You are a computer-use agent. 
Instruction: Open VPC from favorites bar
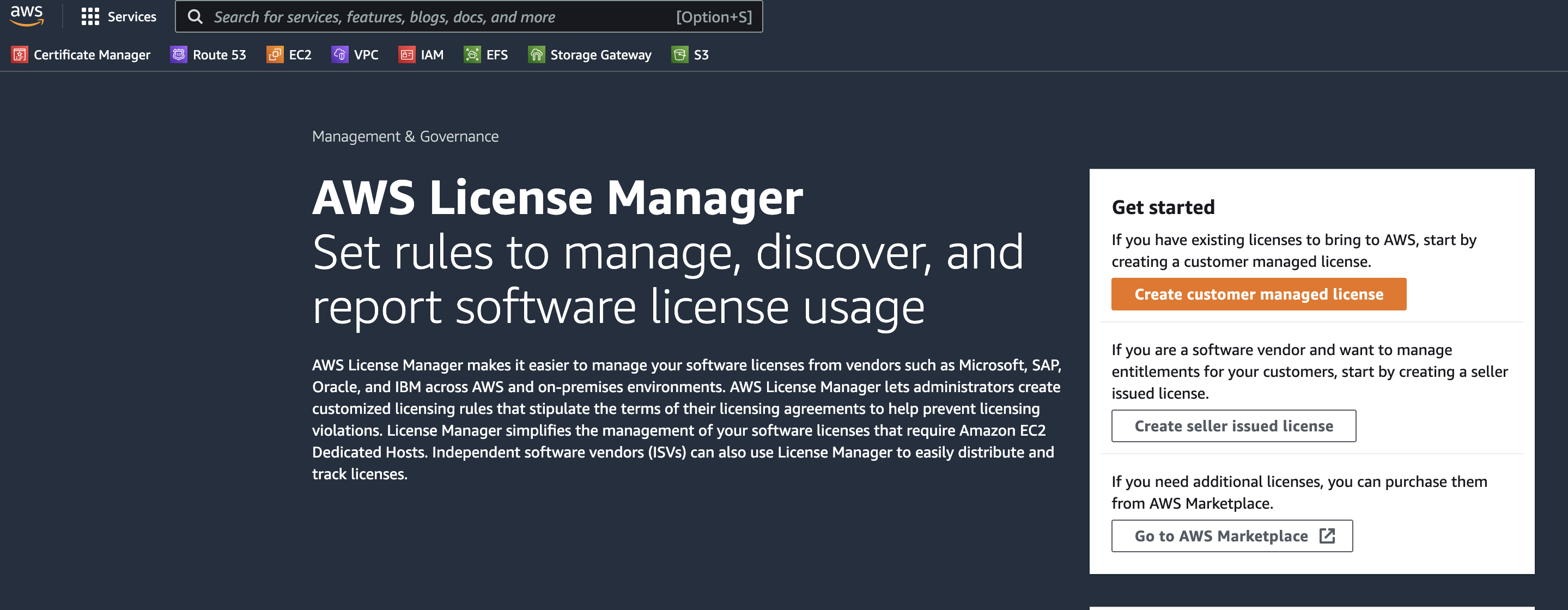(366, 55)
